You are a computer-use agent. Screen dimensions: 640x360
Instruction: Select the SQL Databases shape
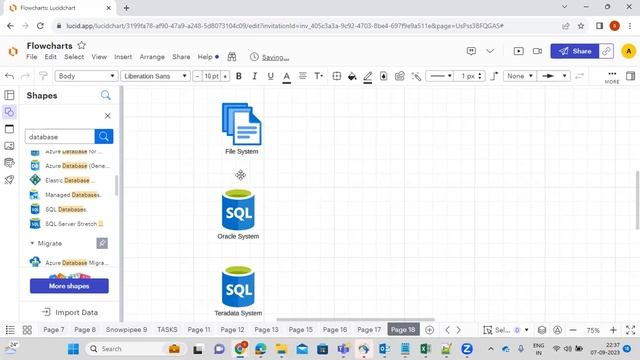pos(58,209)
